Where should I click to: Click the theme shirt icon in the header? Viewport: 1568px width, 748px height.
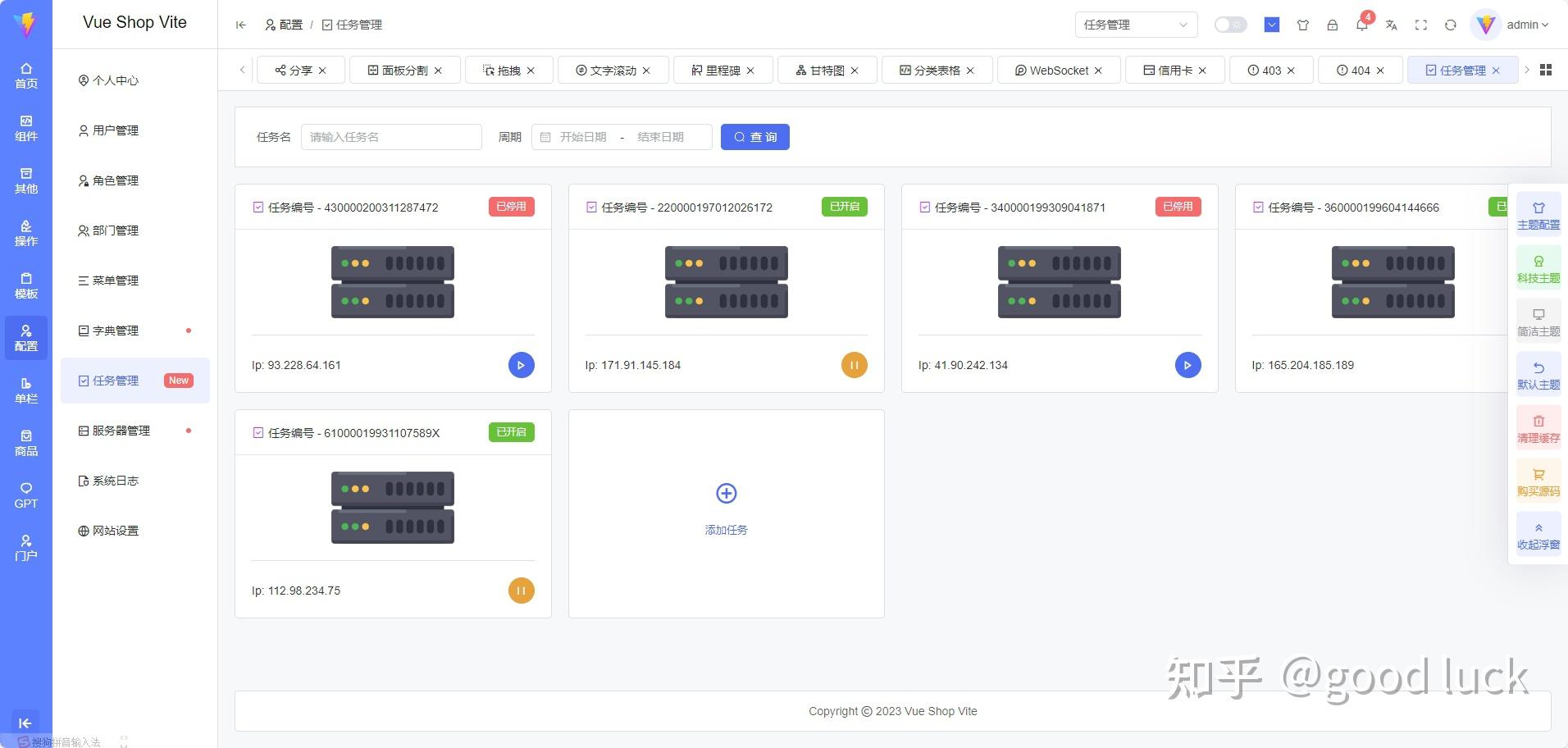click(1303, 25)
